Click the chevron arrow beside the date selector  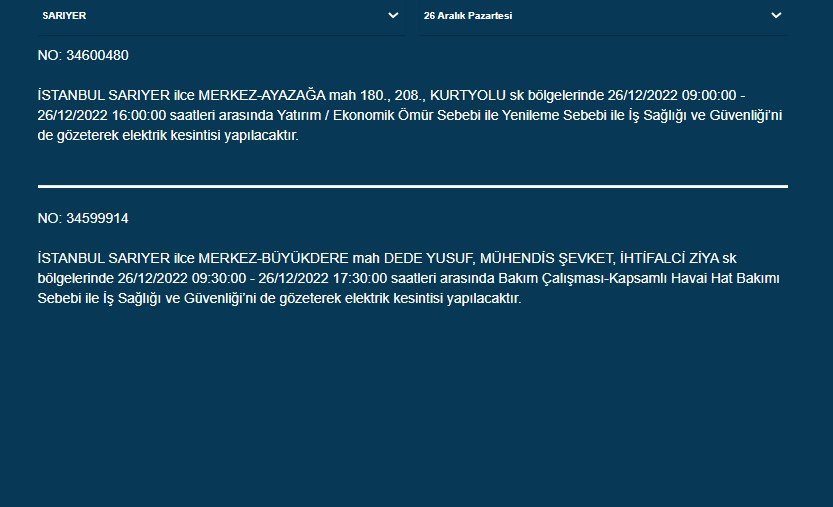point(776,16)
